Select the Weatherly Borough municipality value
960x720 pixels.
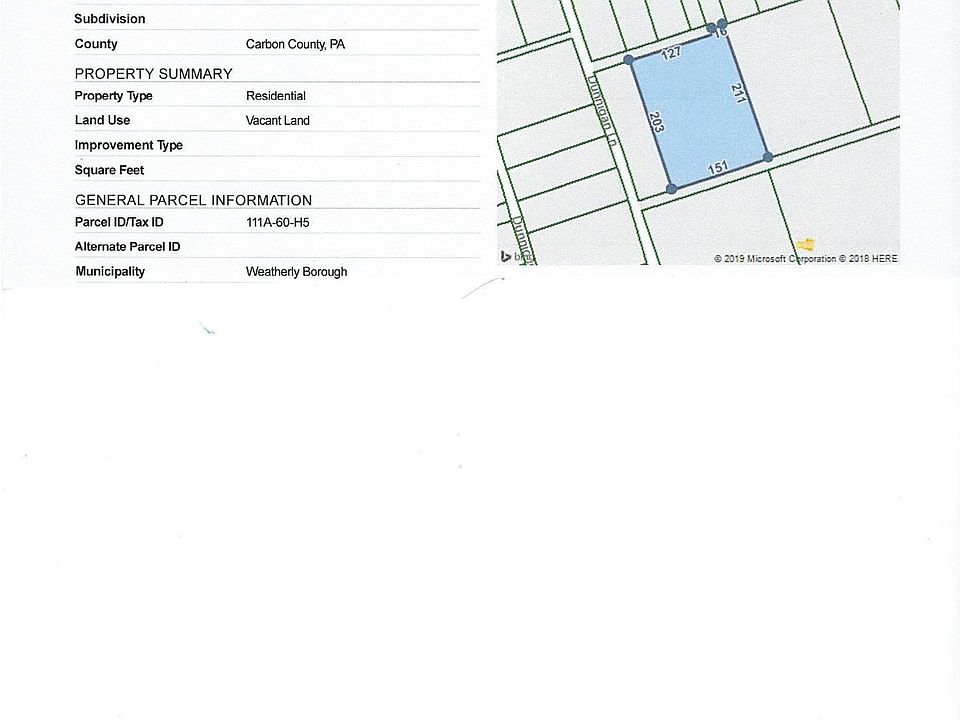click(x=296, y=272)
